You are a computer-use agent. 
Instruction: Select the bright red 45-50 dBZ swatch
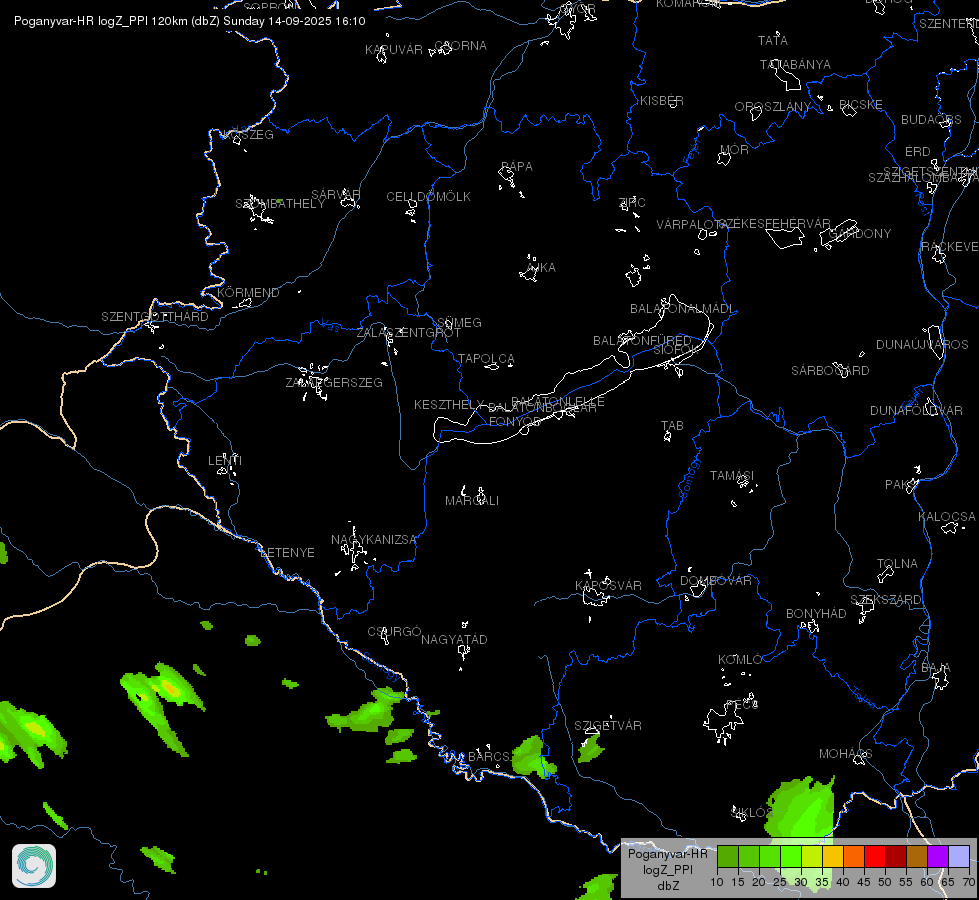(x=875, y=856)
